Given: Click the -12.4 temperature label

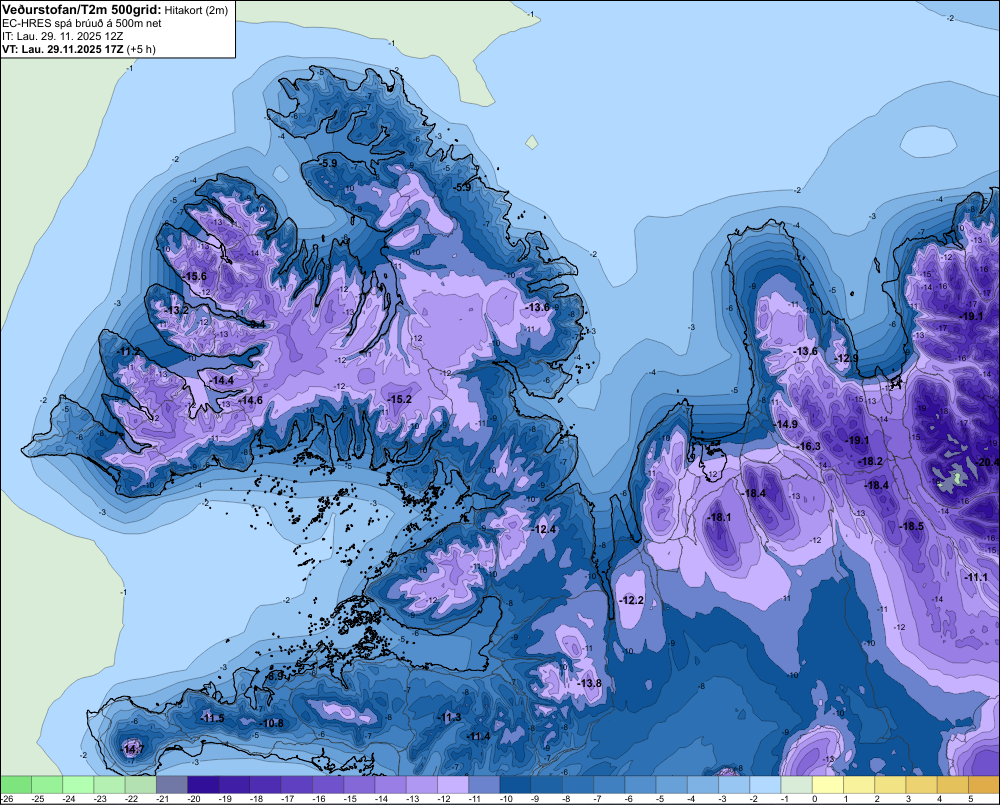Looking at the screenshot, I should click(x=544, y=529).
